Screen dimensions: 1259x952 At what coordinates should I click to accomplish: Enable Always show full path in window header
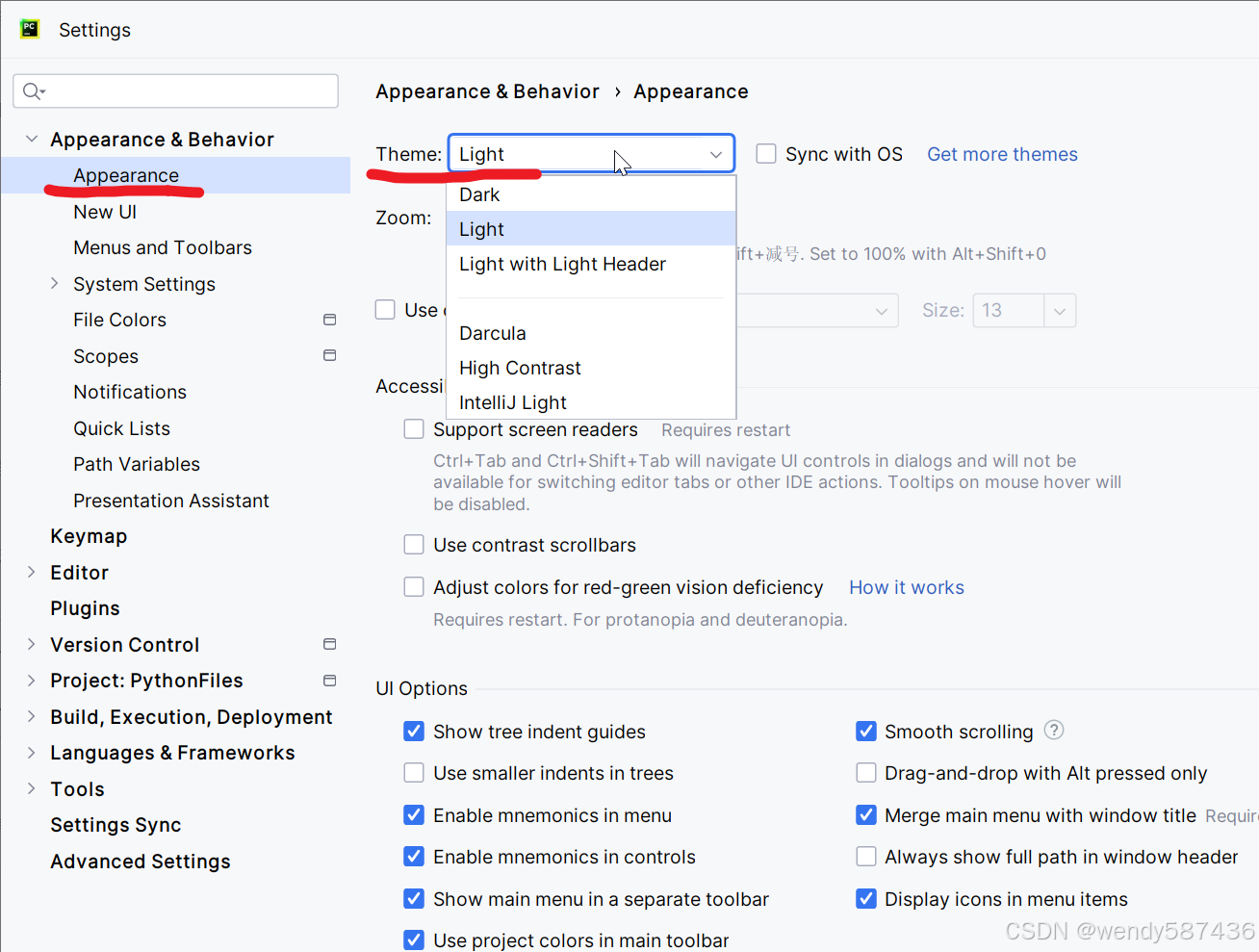click(x=866, y=857)
